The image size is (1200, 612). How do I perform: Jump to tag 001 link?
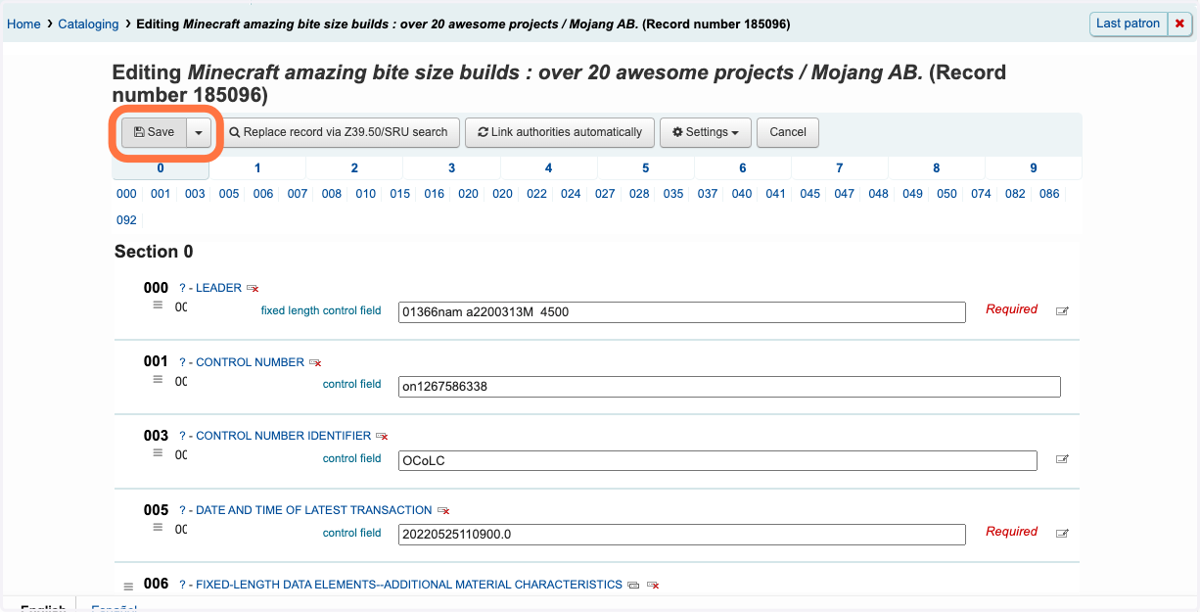[x=161, y=194]
